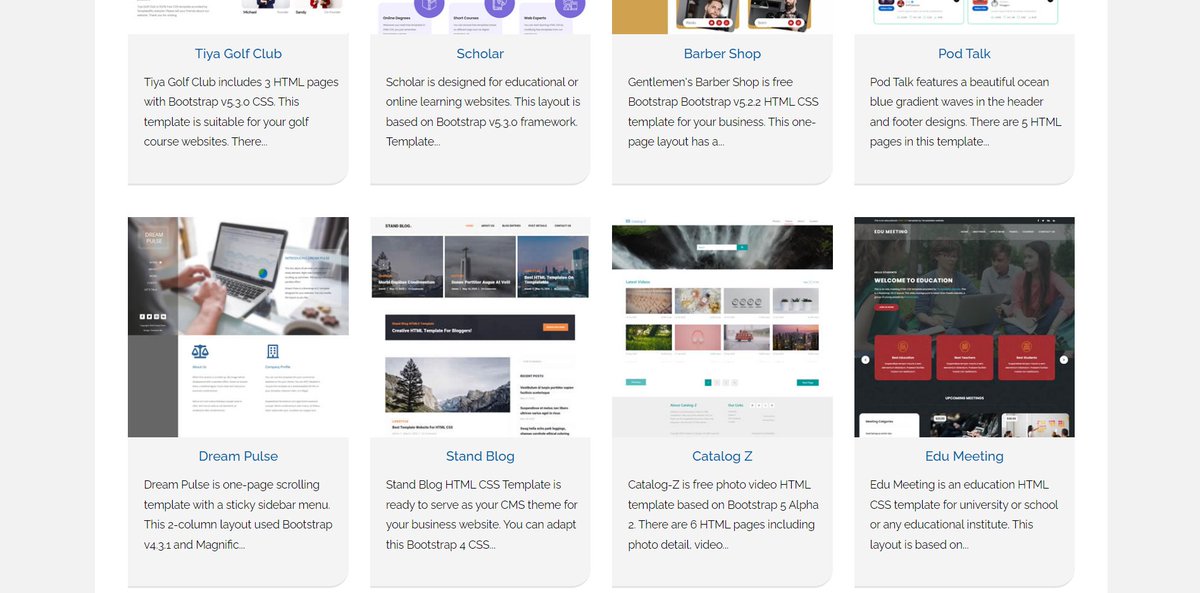
Task: Open the Dream Pulse template page
Action: 237,456
